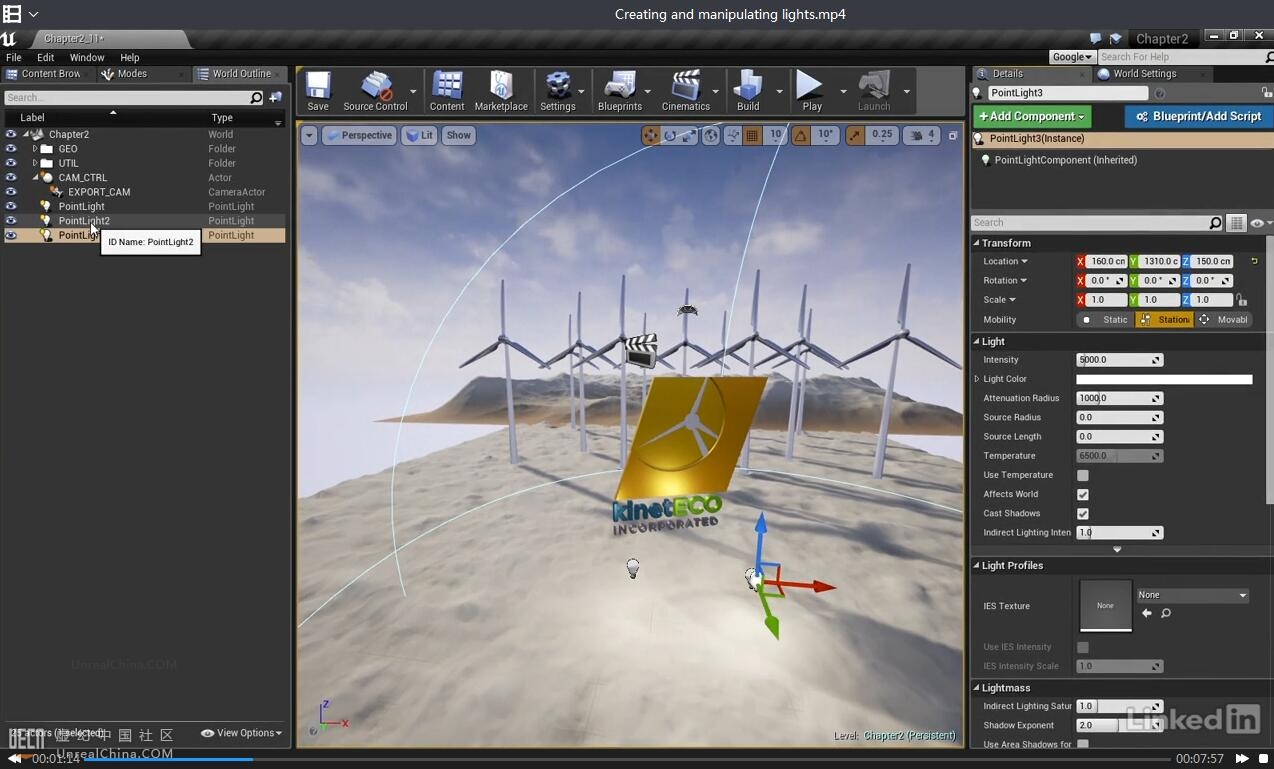Click the video player menu icon

click(x=12, y=14)
